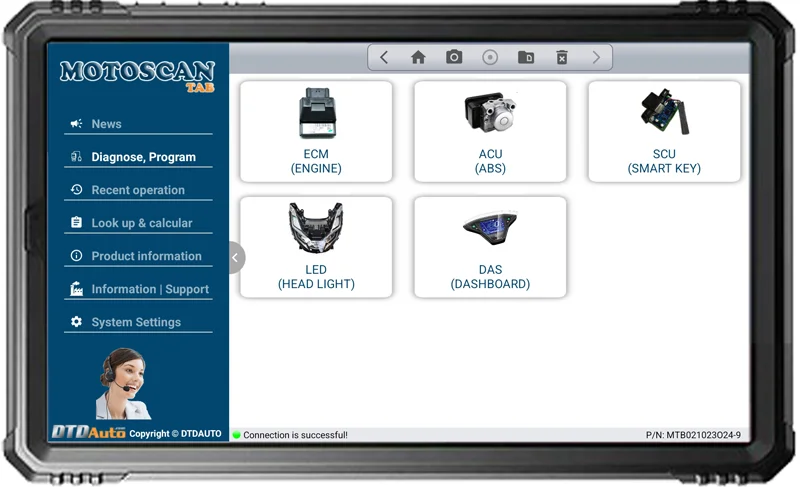Select the SCU (SMART KEY) label

(x=664, y=161)
